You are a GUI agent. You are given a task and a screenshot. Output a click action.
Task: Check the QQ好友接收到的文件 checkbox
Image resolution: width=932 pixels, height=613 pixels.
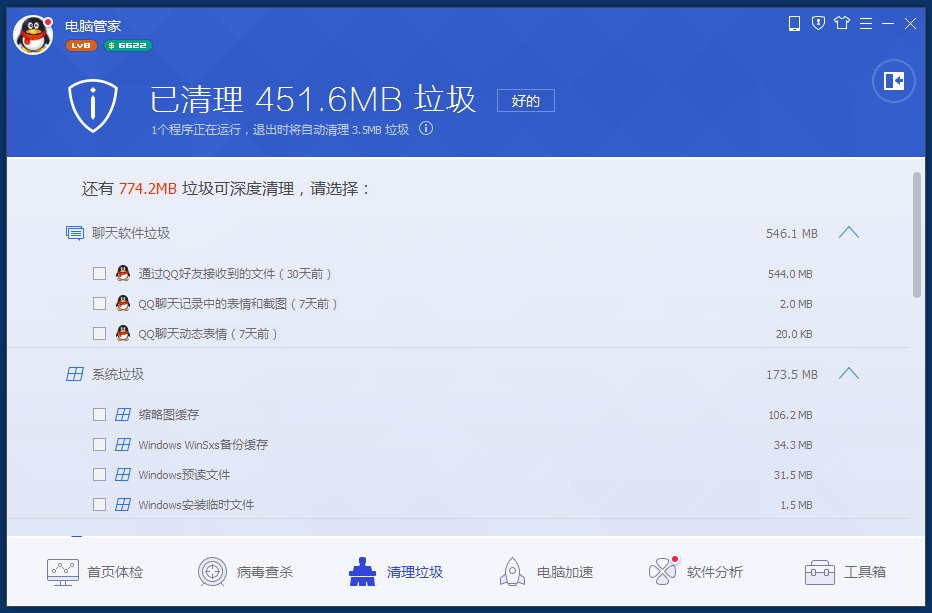tap(100, 273)
